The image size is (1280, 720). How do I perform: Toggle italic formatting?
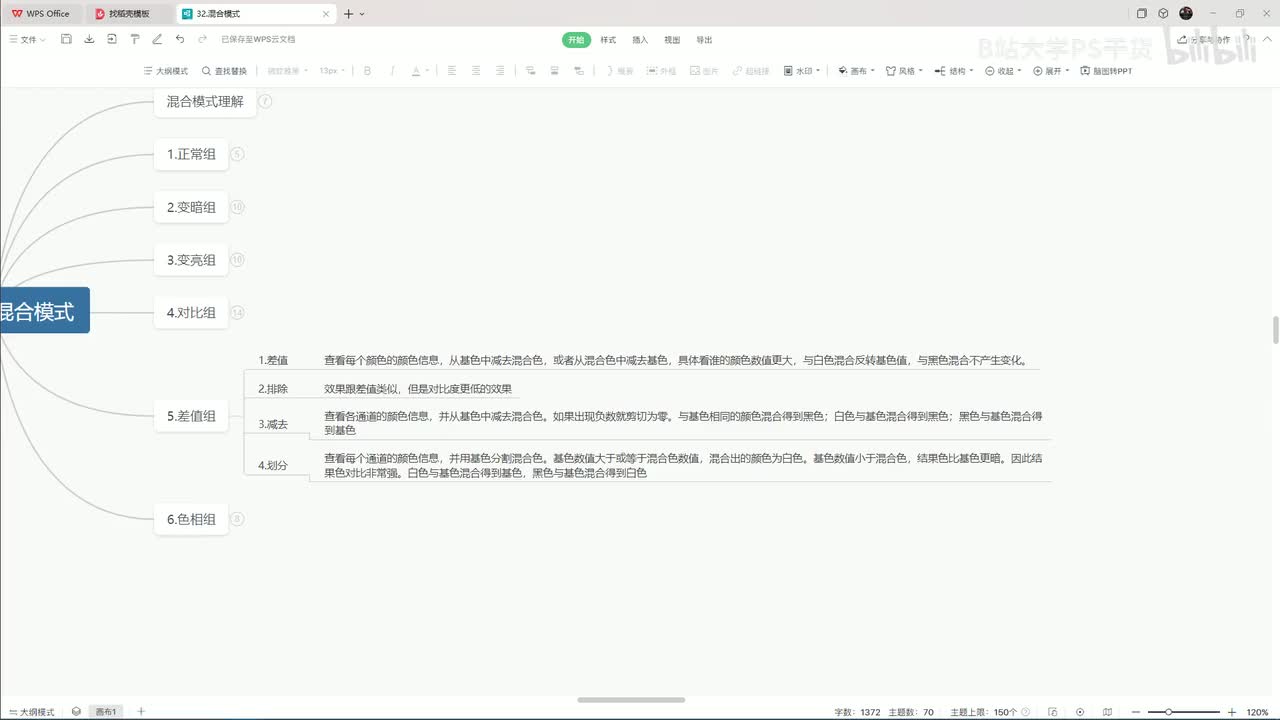pyautogui.click(x=392, y=71)
